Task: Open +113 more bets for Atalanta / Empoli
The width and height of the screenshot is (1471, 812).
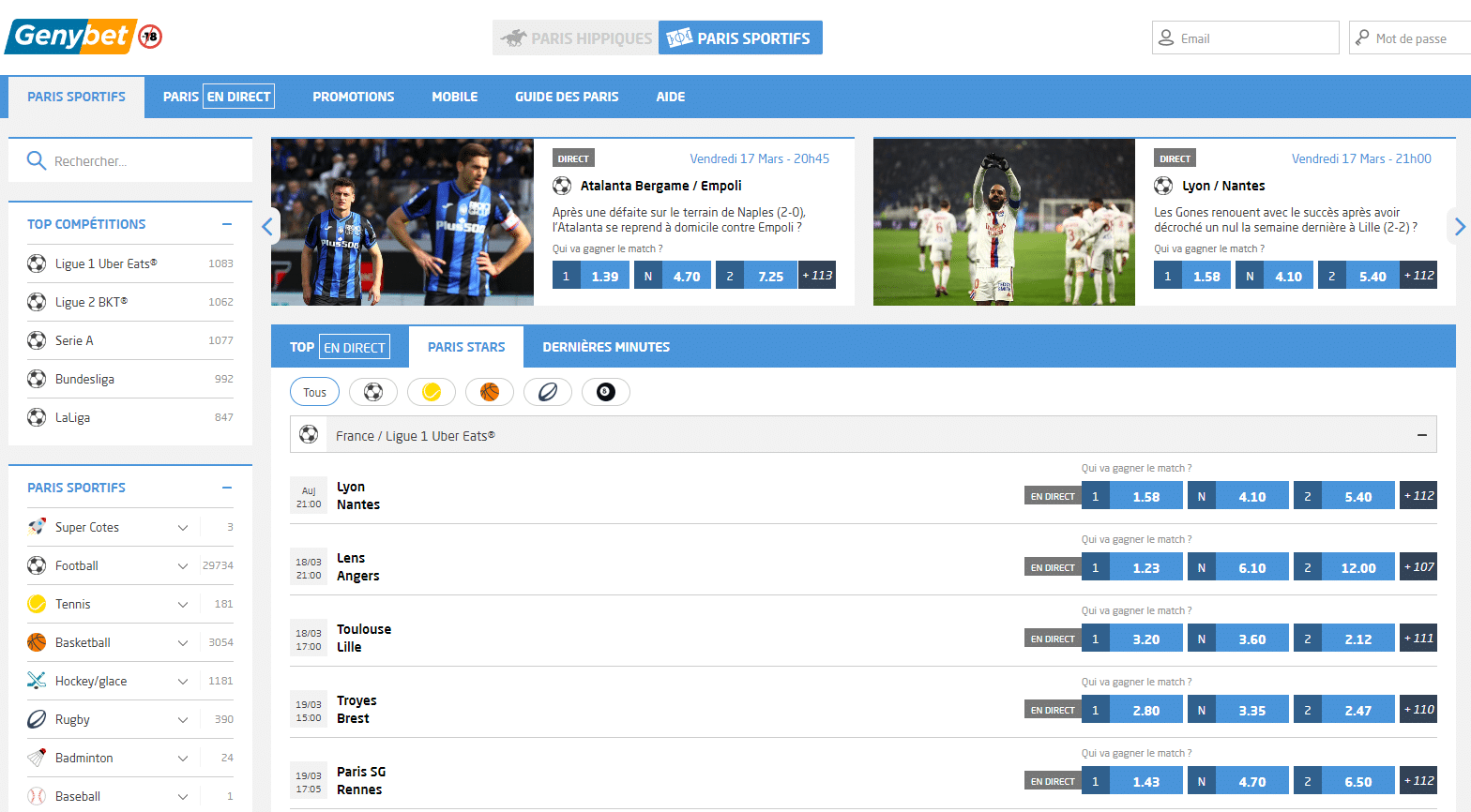Action: tap(817, 276)
